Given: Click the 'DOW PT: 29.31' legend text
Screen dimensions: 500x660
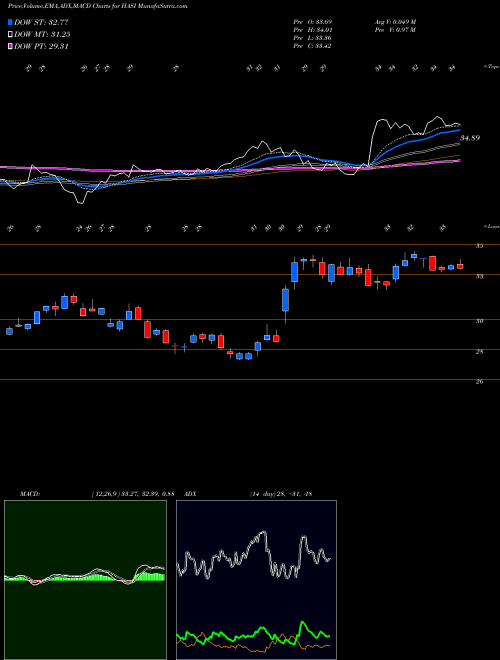Looking at the screenshot, I should pyautogui.click(x=41, y=47).
